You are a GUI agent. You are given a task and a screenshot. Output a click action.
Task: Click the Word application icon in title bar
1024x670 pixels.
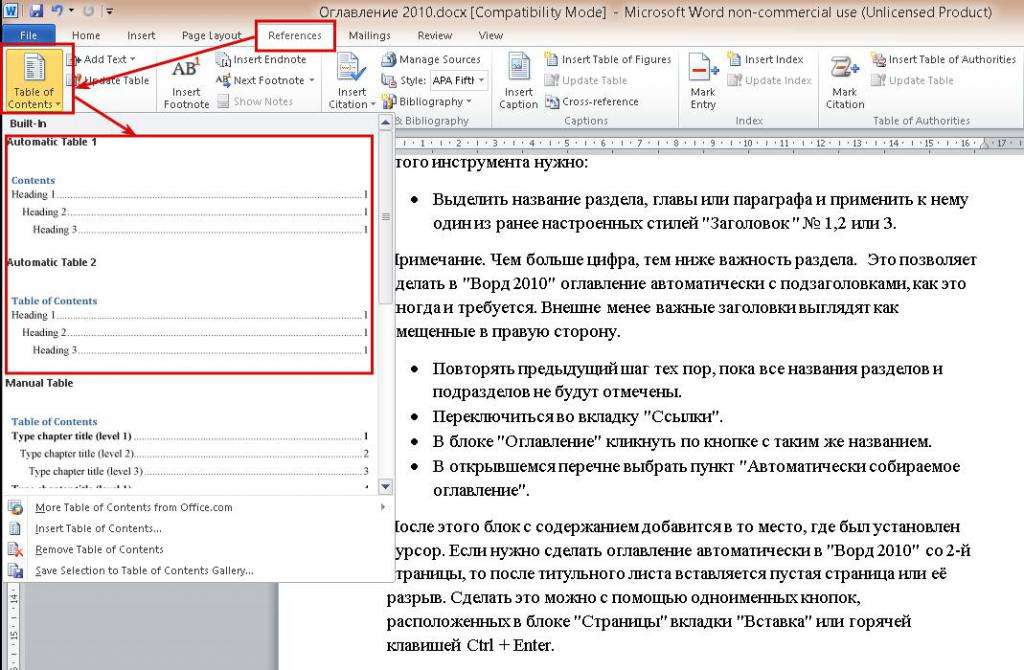coord(13,10)
